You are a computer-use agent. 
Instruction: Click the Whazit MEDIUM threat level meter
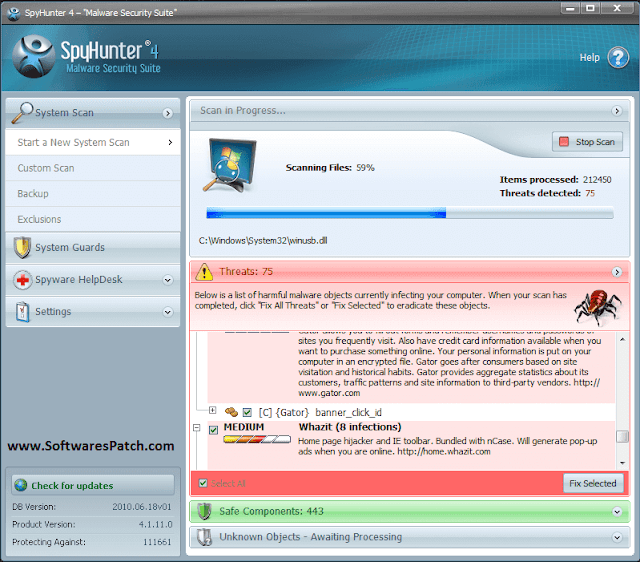click(257, 439)
